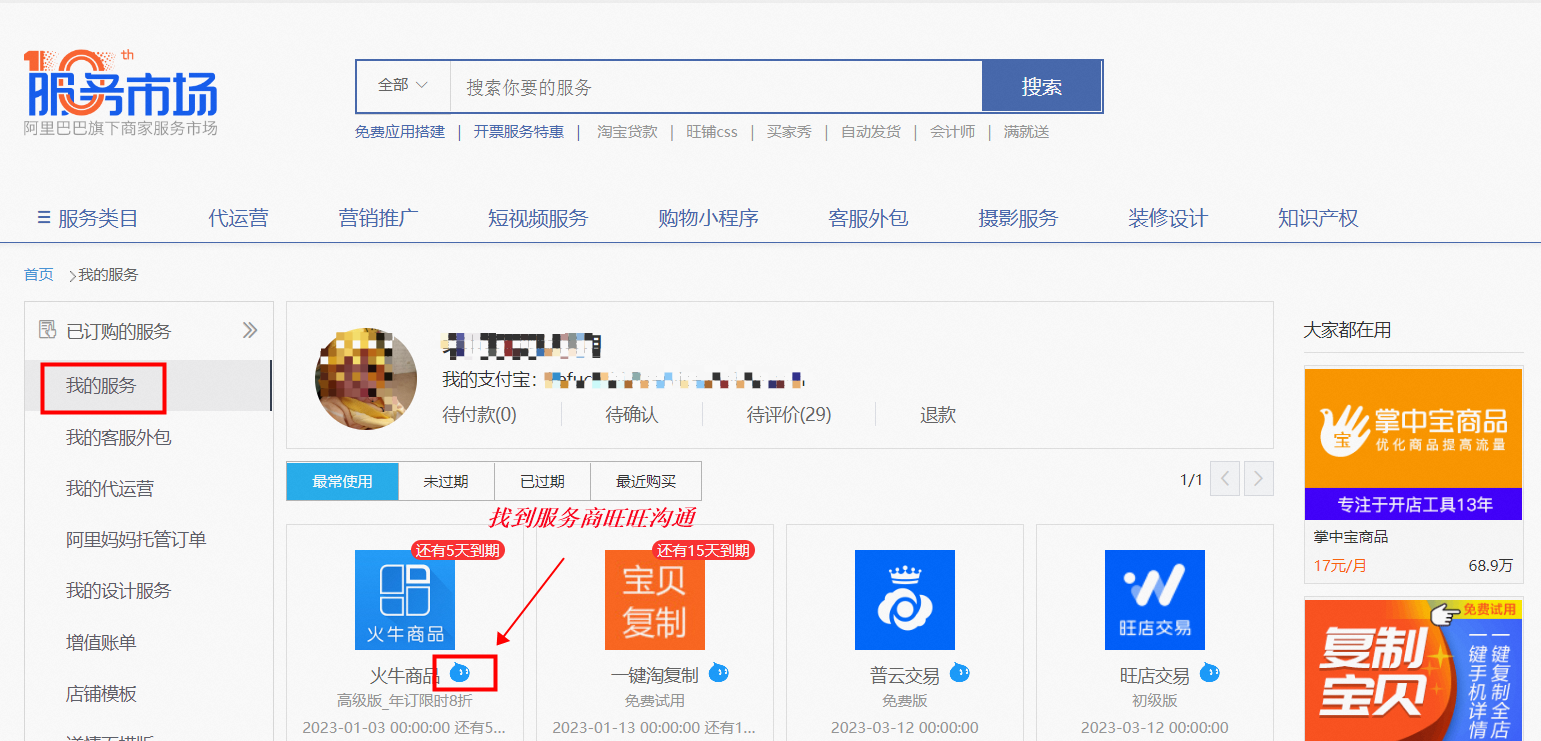Open Wangwang chat for 一键淘复制
The image size is (1541, 741).
coord(719,672)
